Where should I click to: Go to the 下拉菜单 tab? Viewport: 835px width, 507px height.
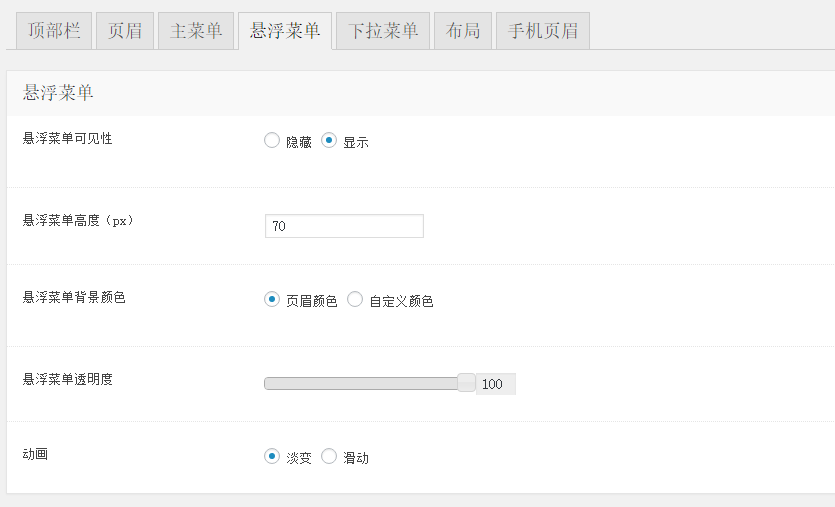pos(383,31)
